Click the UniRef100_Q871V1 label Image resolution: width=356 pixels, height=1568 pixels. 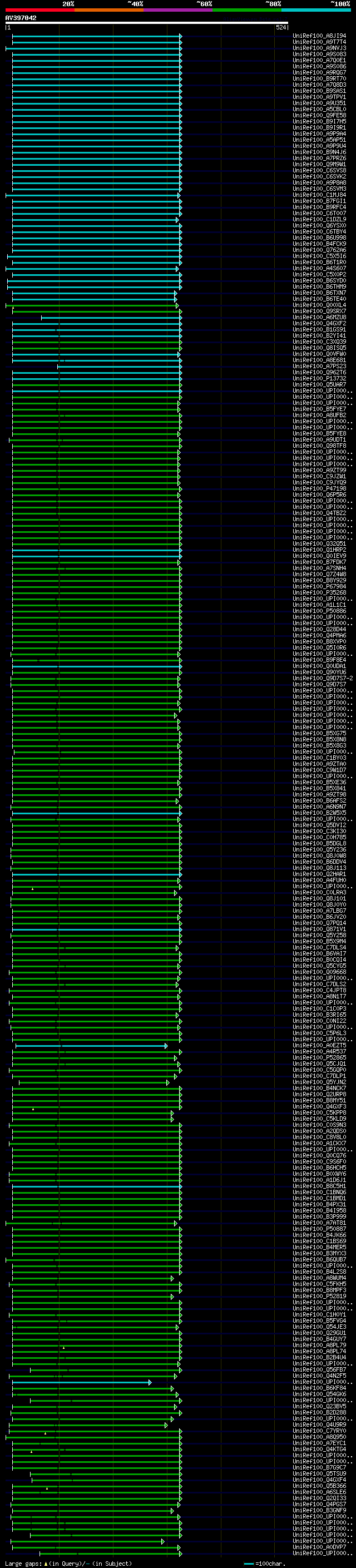(319, 929)
